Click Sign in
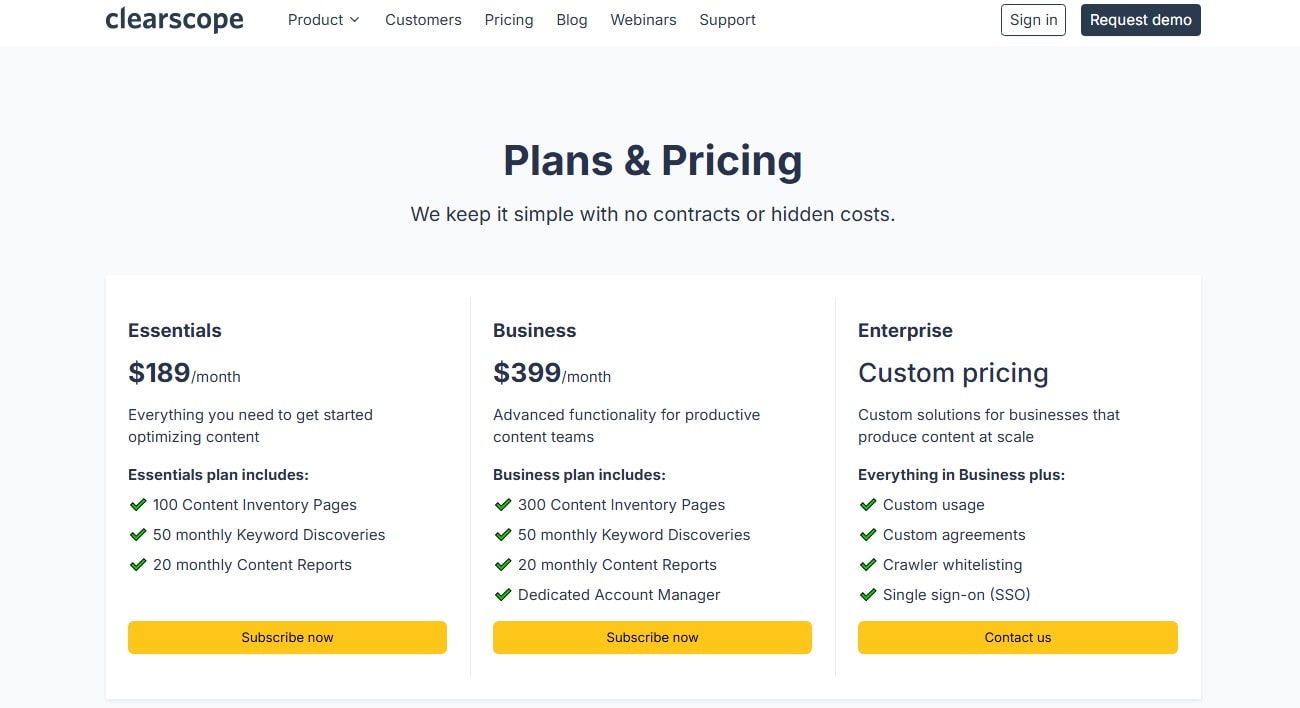1300x708 pixels. pyautogui.click(x=1033, y=19)
